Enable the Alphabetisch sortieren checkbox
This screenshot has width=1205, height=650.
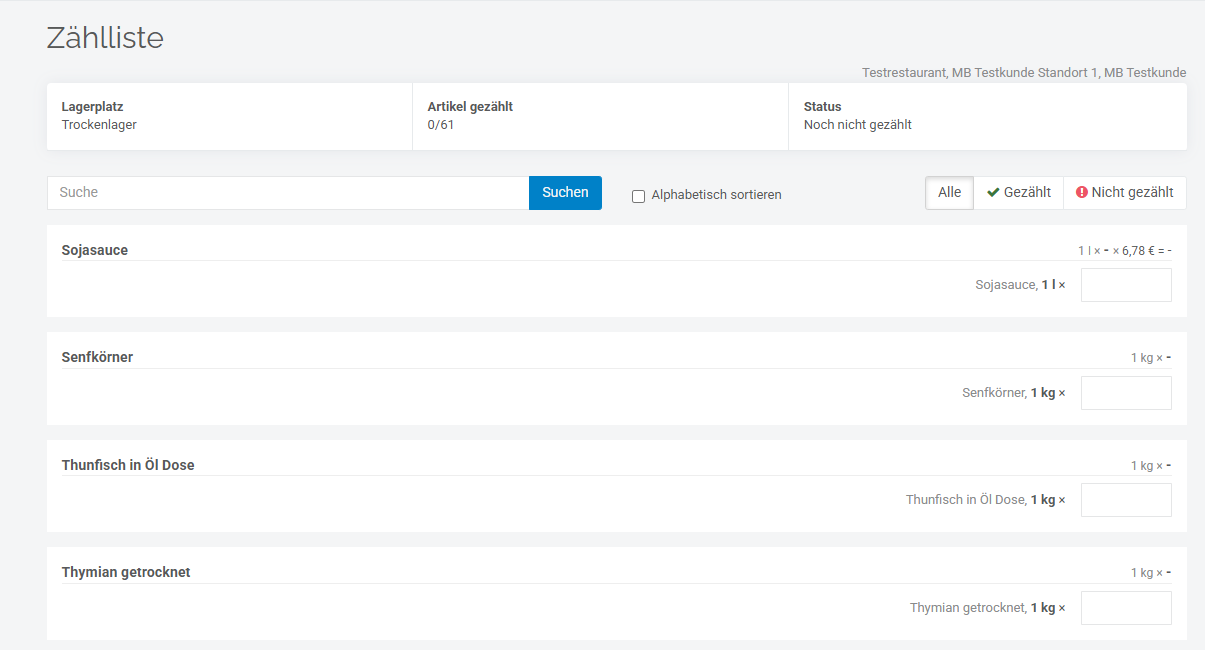click(x=638, y=196)
